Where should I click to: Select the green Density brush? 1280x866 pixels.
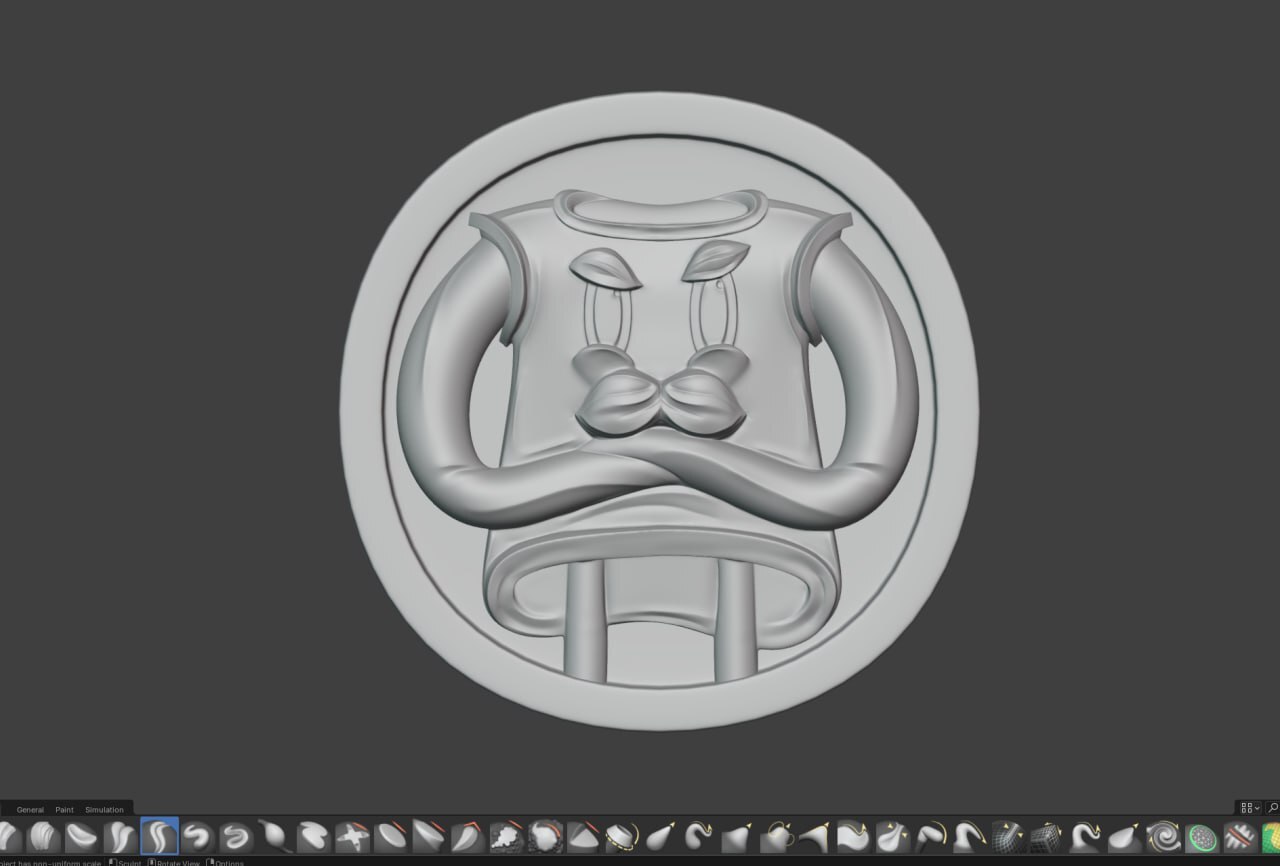[x=1201, y=836]
